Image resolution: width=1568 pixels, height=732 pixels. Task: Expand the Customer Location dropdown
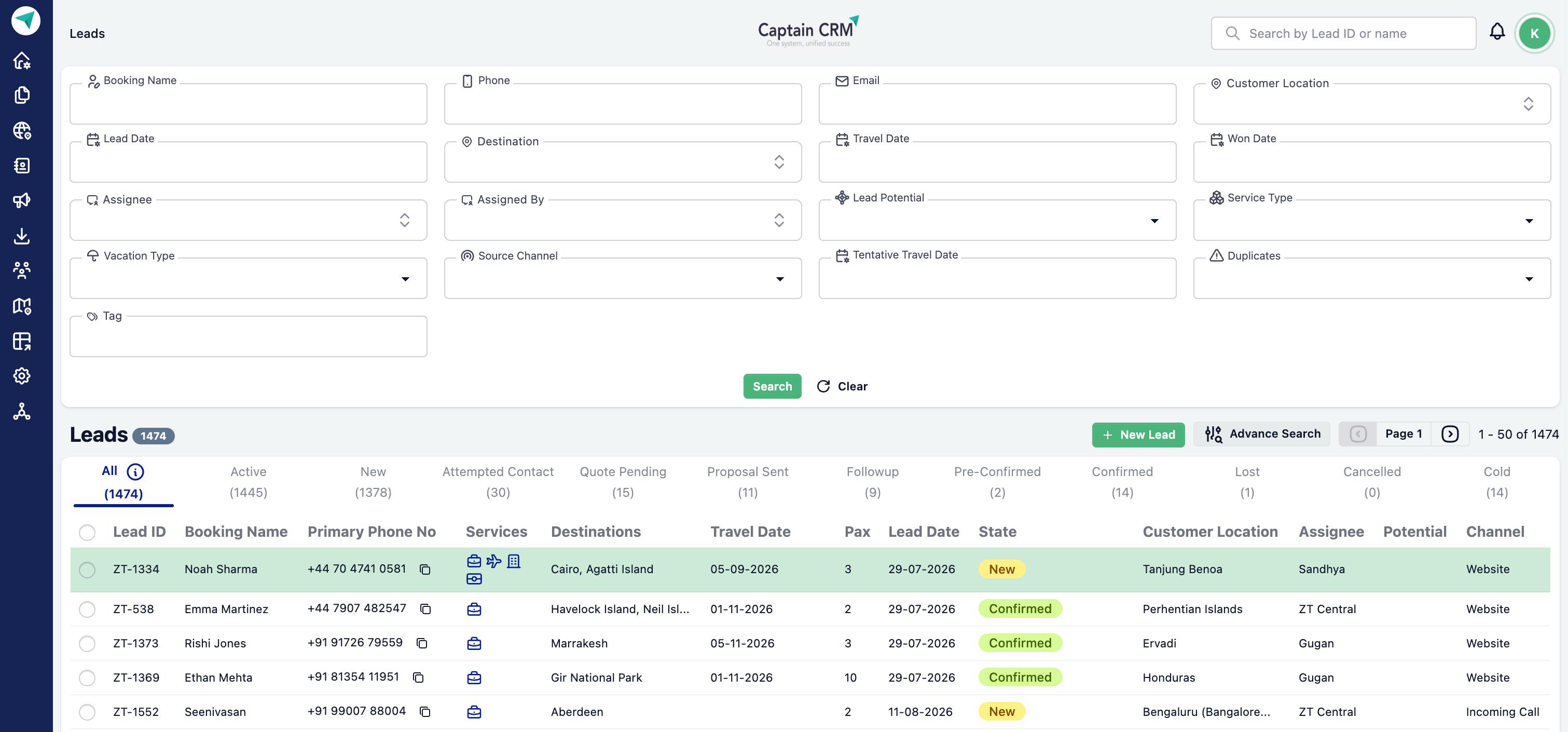click(x=1371, y=103)
